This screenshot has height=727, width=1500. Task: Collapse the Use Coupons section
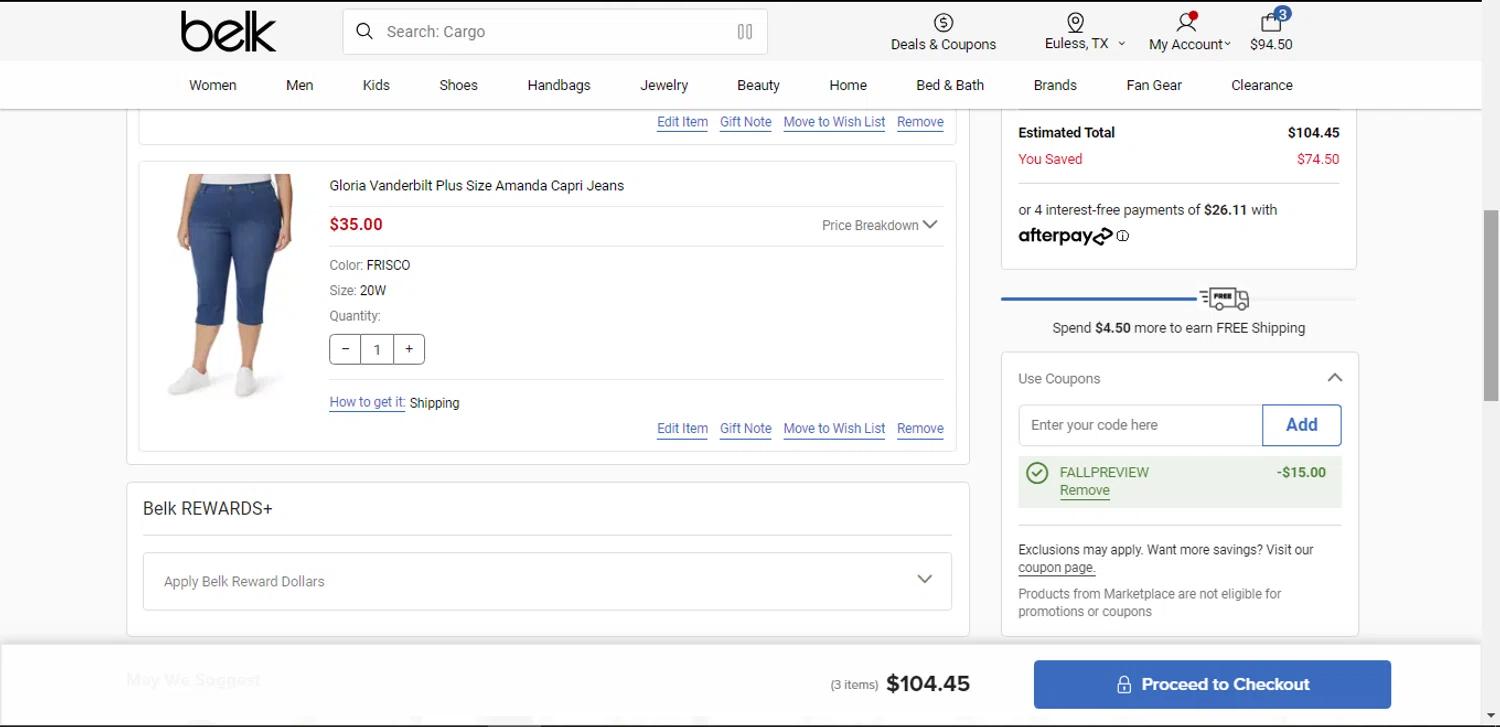(1334, 378)
